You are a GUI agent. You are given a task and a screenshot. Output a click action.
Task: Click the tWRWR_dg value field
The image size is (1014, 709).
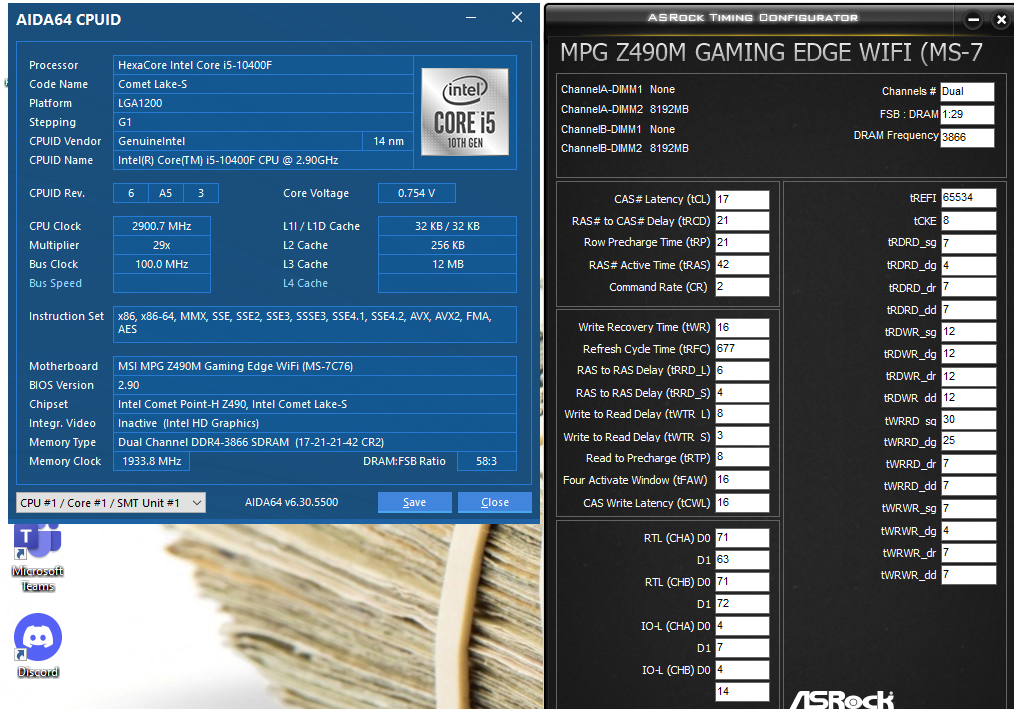pyautogui.click(x=968, y=531)
